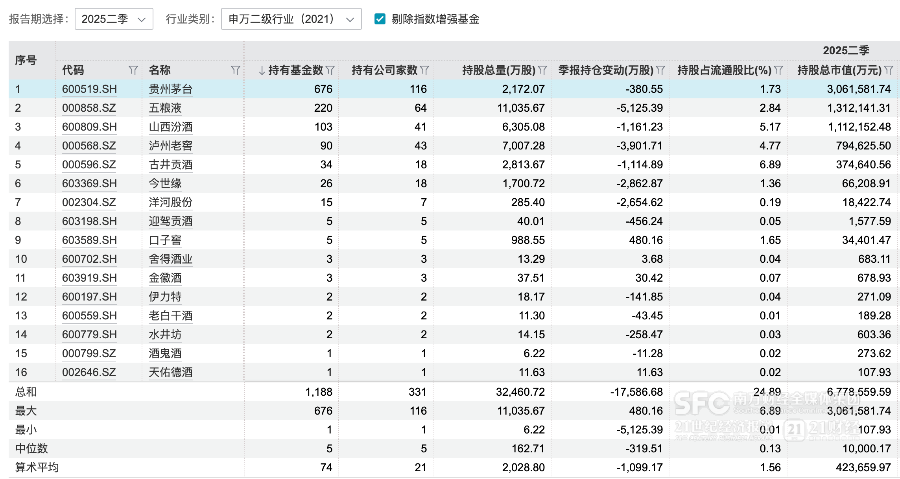Select stock name 天佑德酒
The height and width of the screenshot is (479, 900).
click(170, 372)
